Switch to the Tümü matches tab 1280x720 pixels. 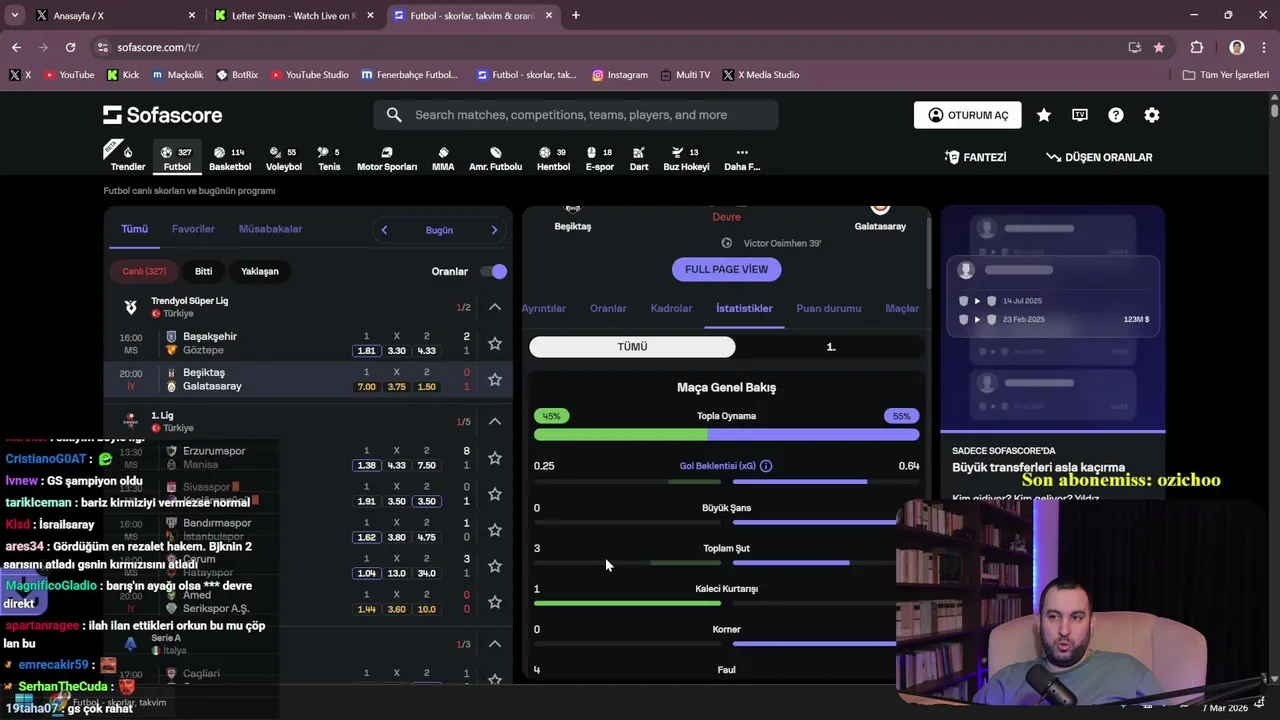134,229
